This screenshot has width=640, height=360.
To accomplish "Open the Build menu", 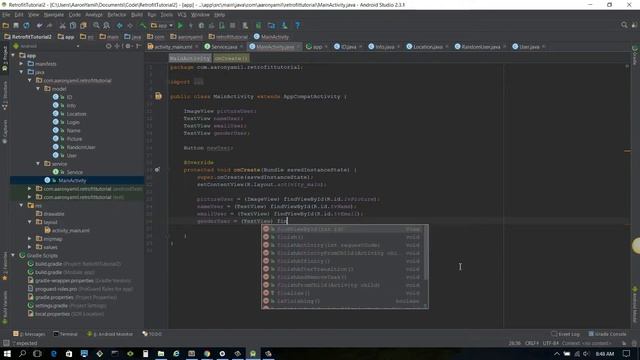I will [137, 15].
